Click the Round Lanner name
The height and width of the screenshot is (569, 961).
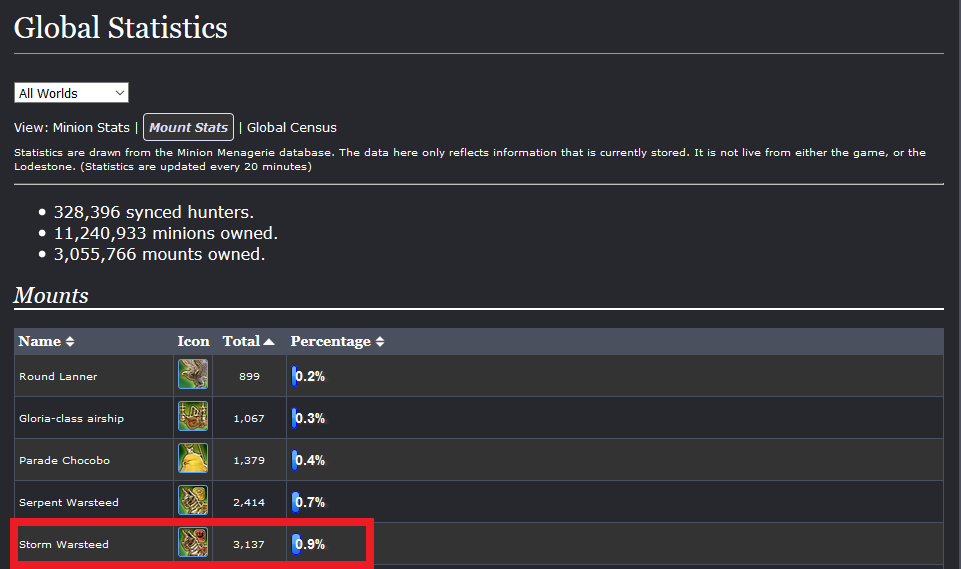click(58, 376)
